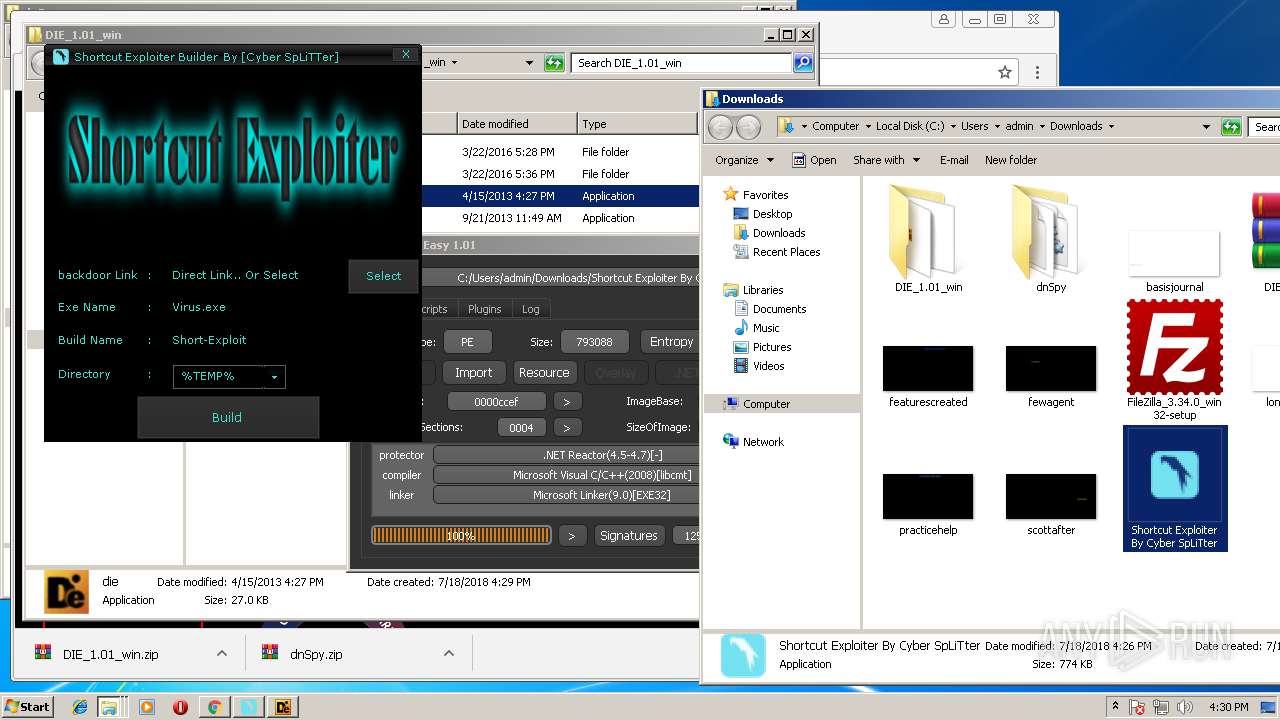Viewport: 1280px width, 720px height.
Task: Click the backdoor link field Direct Link.. Or Select
Action: coord(235,275)
